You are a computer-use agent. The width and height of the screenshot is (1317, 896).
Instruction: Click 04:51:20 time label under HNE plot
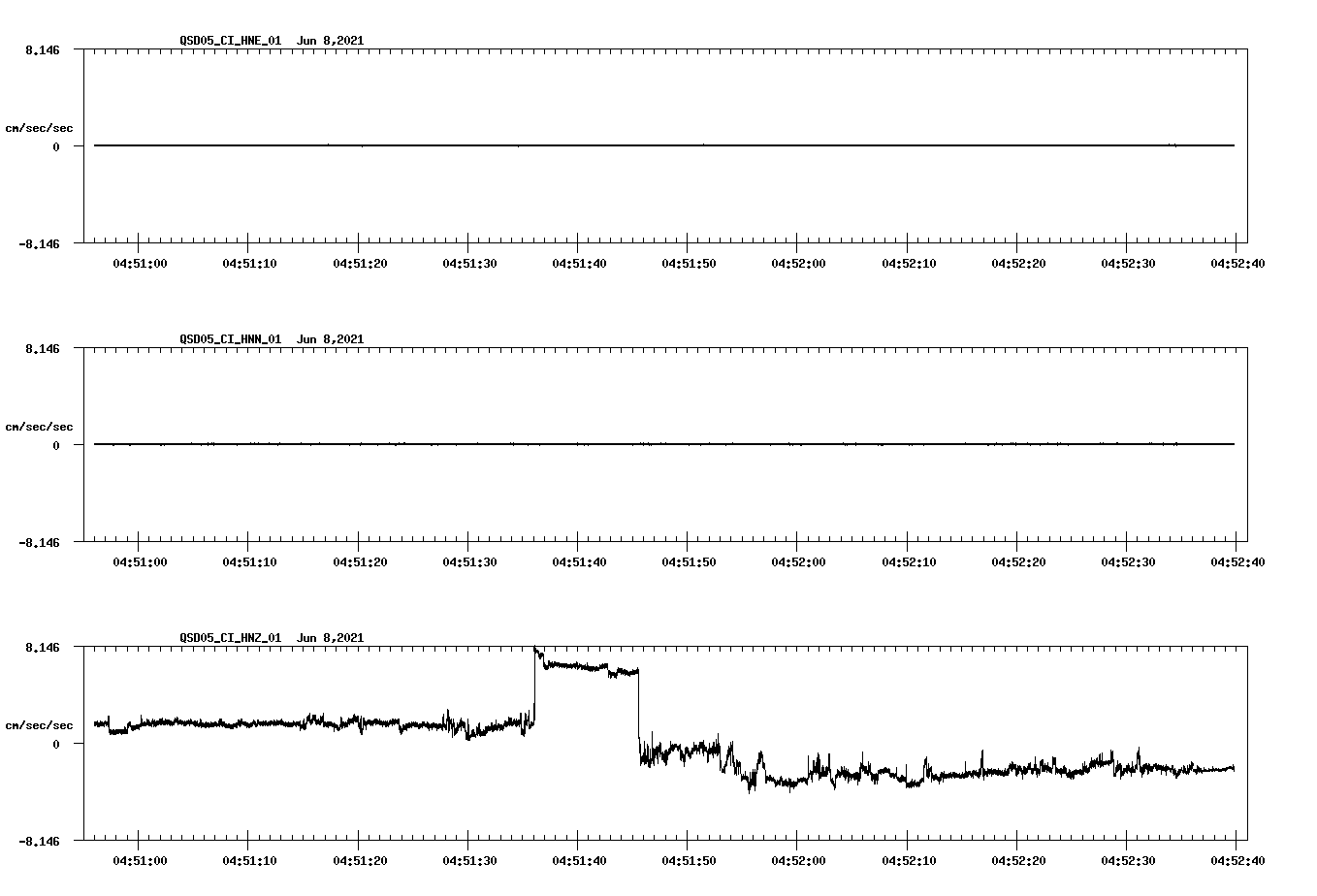click(x=360, y=263)
